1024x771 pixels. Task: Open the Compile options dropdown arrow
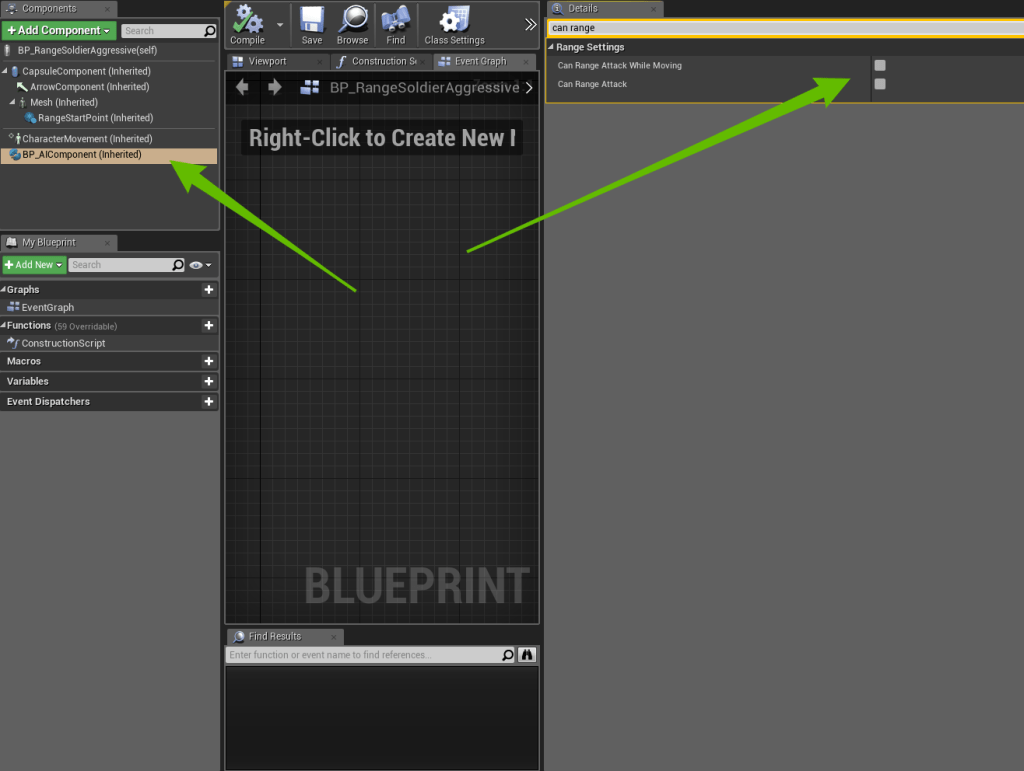[x=280, y=25]
